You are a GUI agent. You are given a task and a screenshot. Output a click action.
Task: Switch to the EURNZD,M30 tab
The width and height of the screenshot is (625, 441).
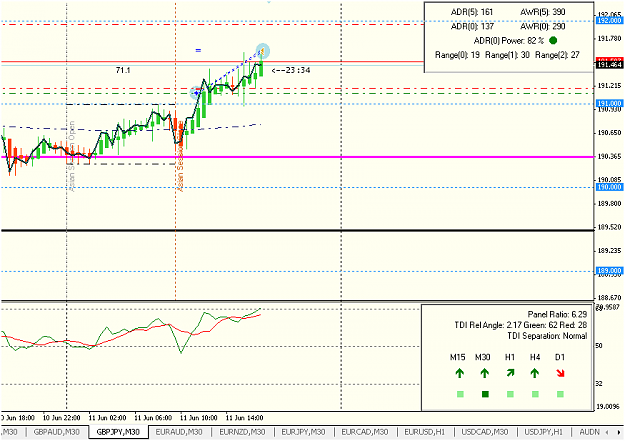click(x=242, y=432)
